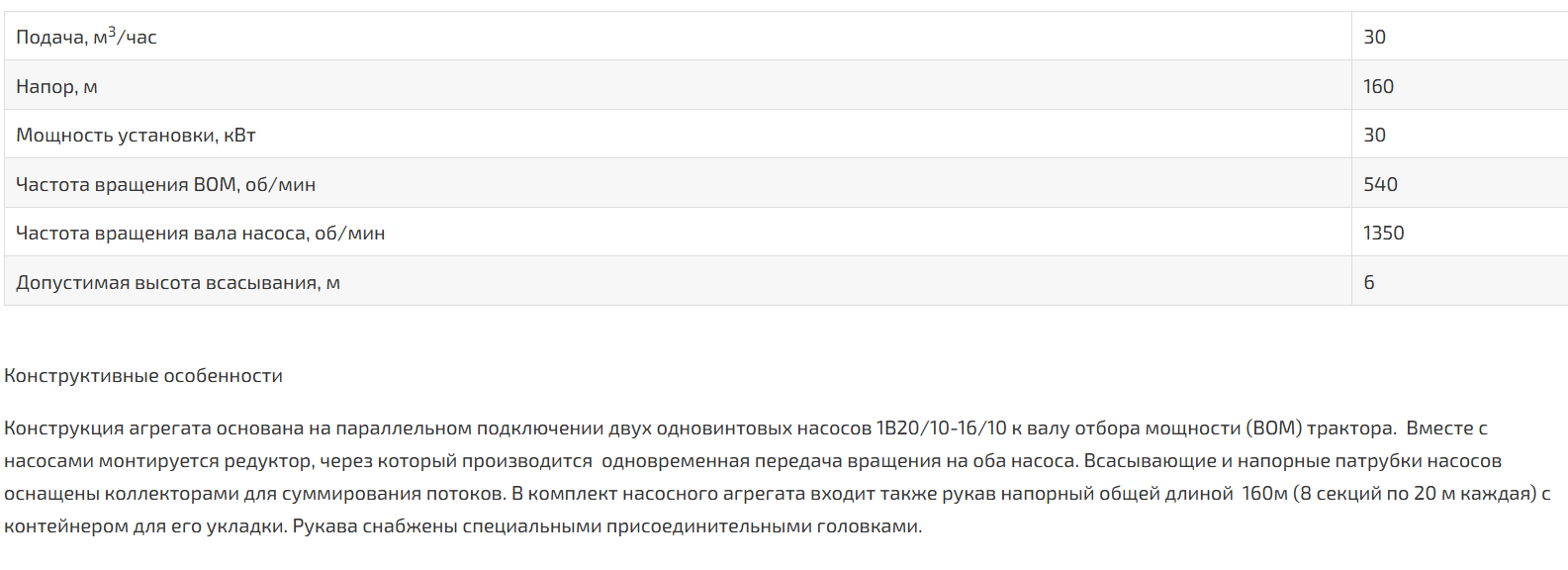This screenshot has width=1568, height=570.
Task: Click the value 30 in Подача row
Action: coord(1374,37)
